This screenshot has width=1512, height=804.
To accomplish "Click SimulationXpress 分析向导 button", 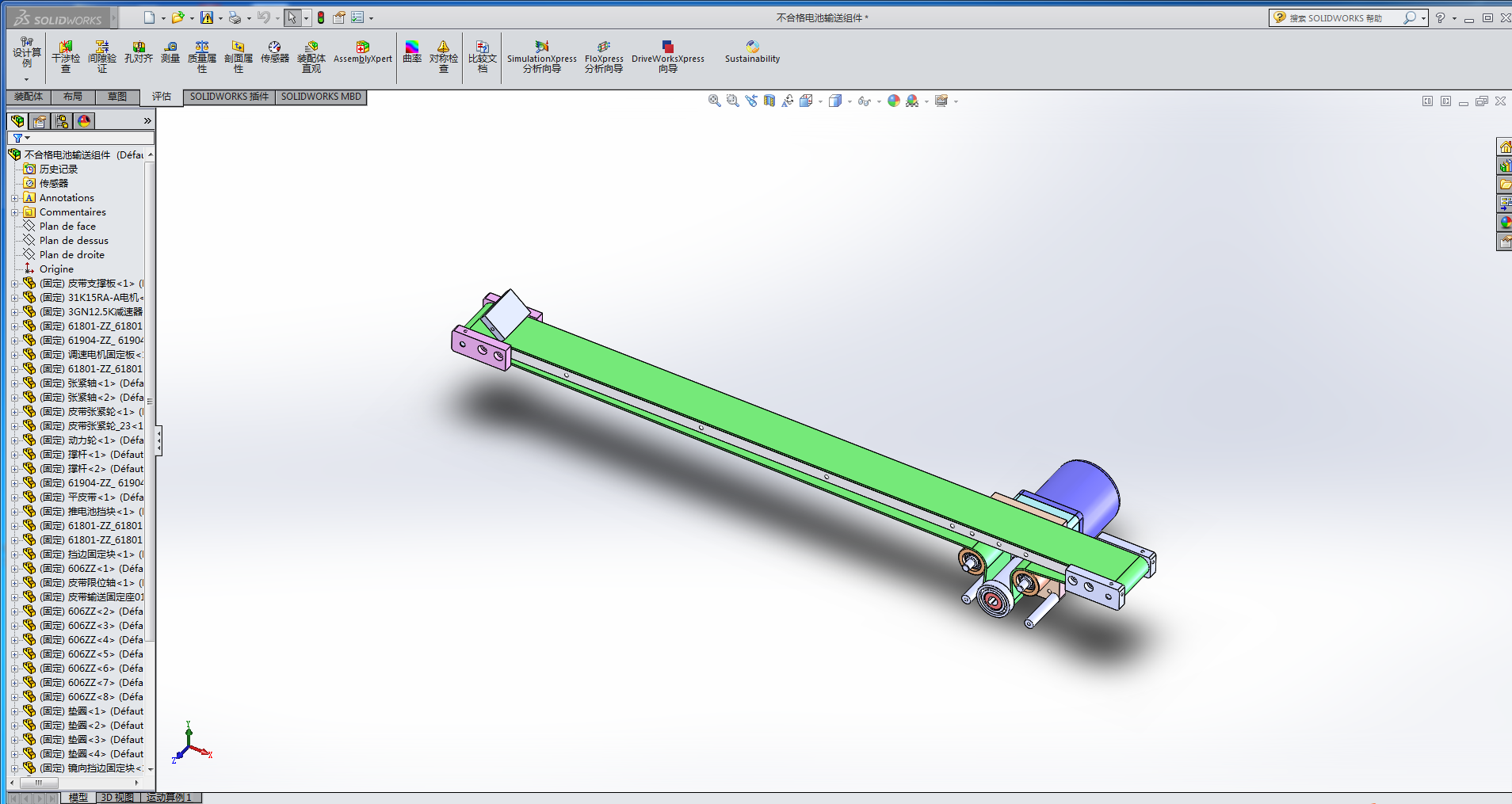I will click(541, 57).
